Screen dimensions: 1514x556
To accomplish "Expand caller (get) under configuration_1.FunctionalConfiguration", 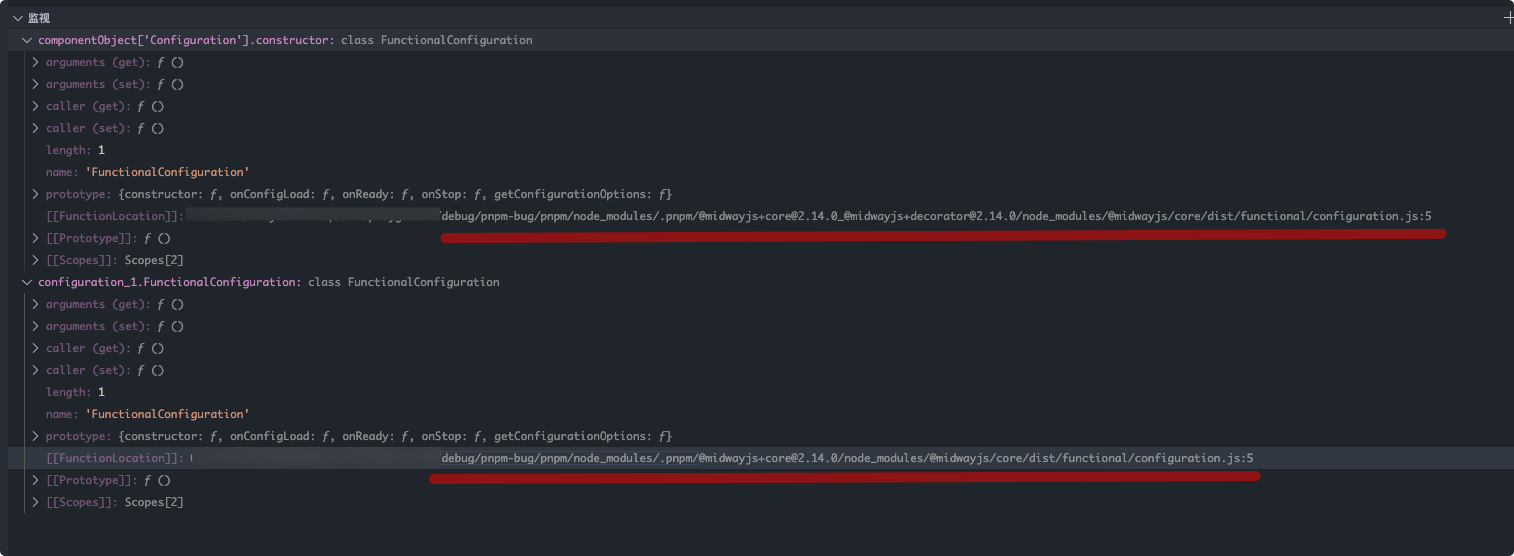I will [36, 348].
